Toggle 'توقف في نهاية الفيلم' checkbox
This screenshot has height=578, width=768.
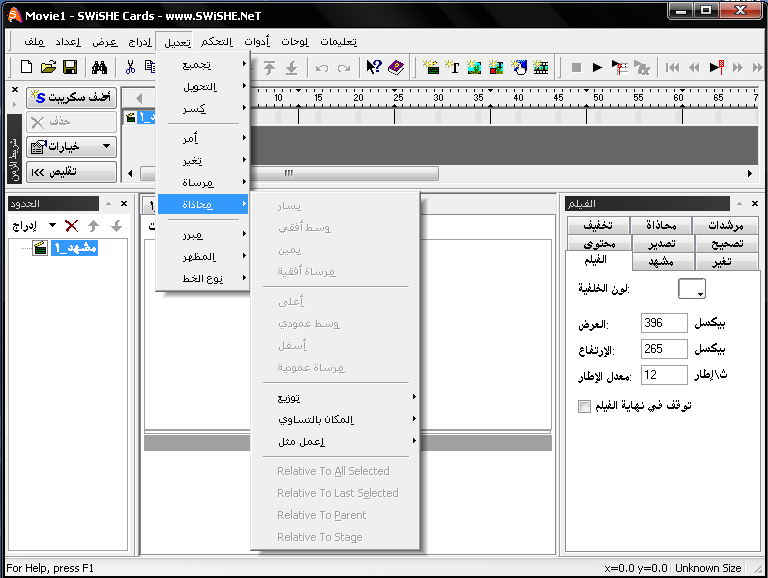point(584,406)
